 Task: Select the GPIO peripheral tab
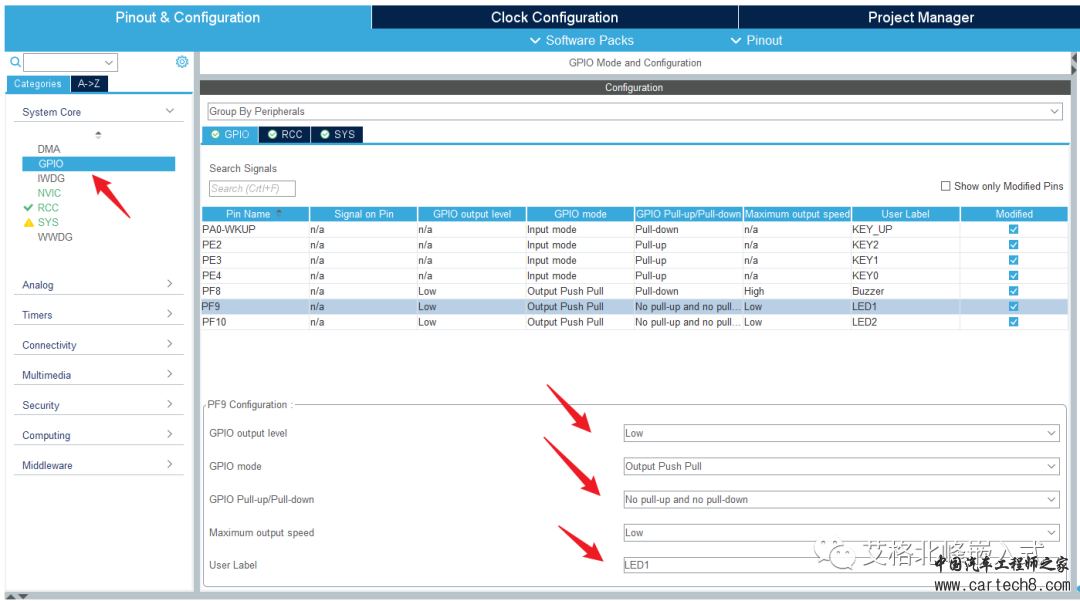click(230, 134)
